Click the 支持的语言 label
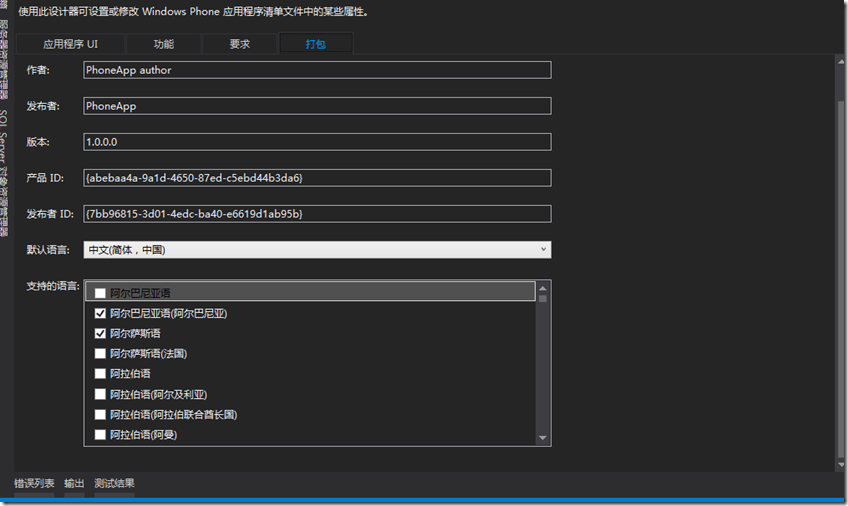This screenshot has height=506, width=848. point(53,286)
